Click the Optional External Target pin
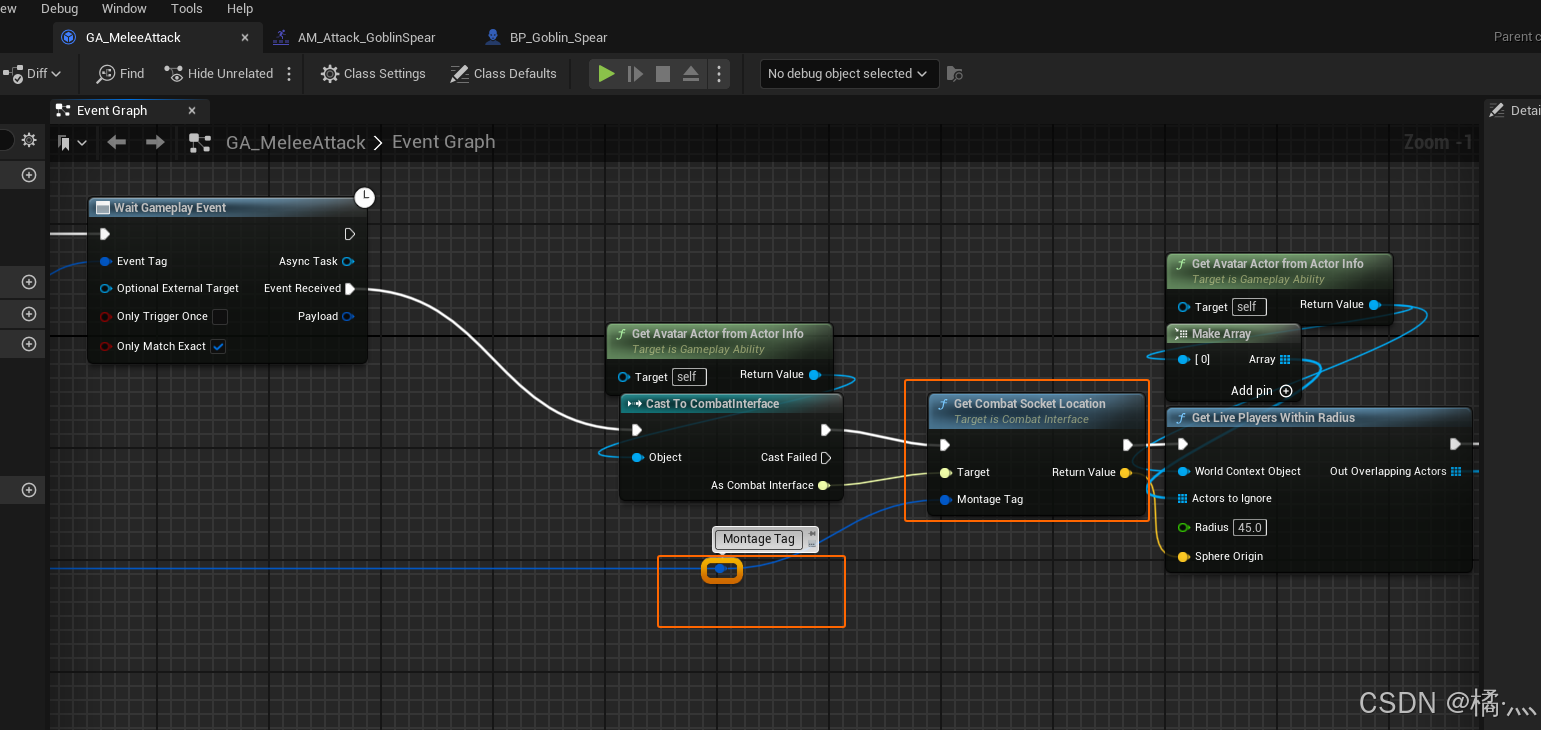 [x=106, y=289]
